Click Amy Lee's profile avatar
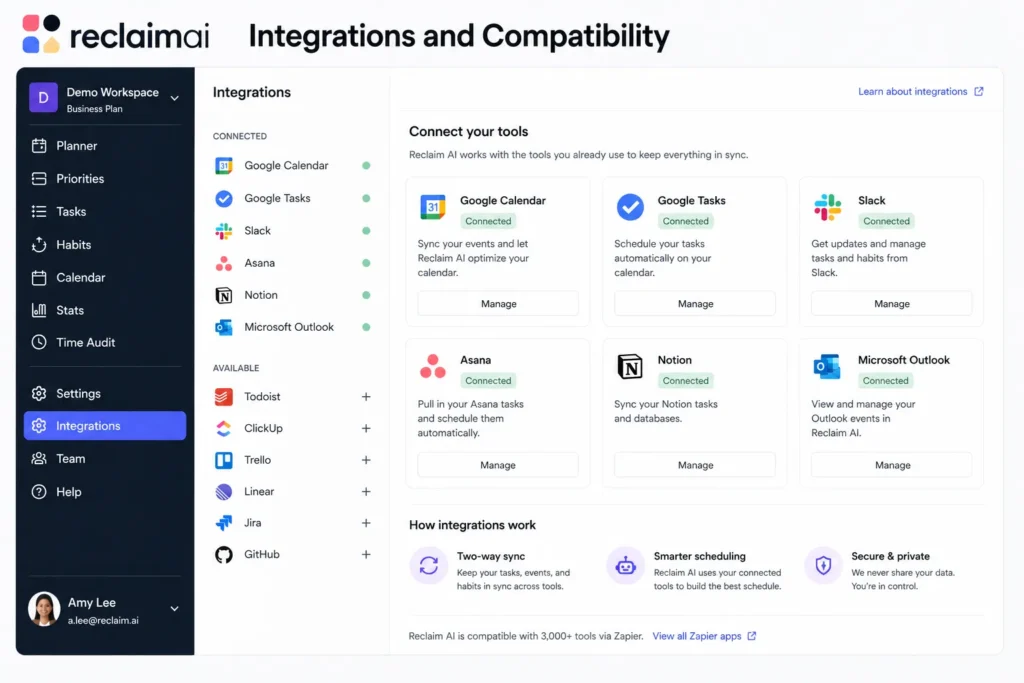The height and width of the screenshot is (683, 1024). [x=44, y=609]
